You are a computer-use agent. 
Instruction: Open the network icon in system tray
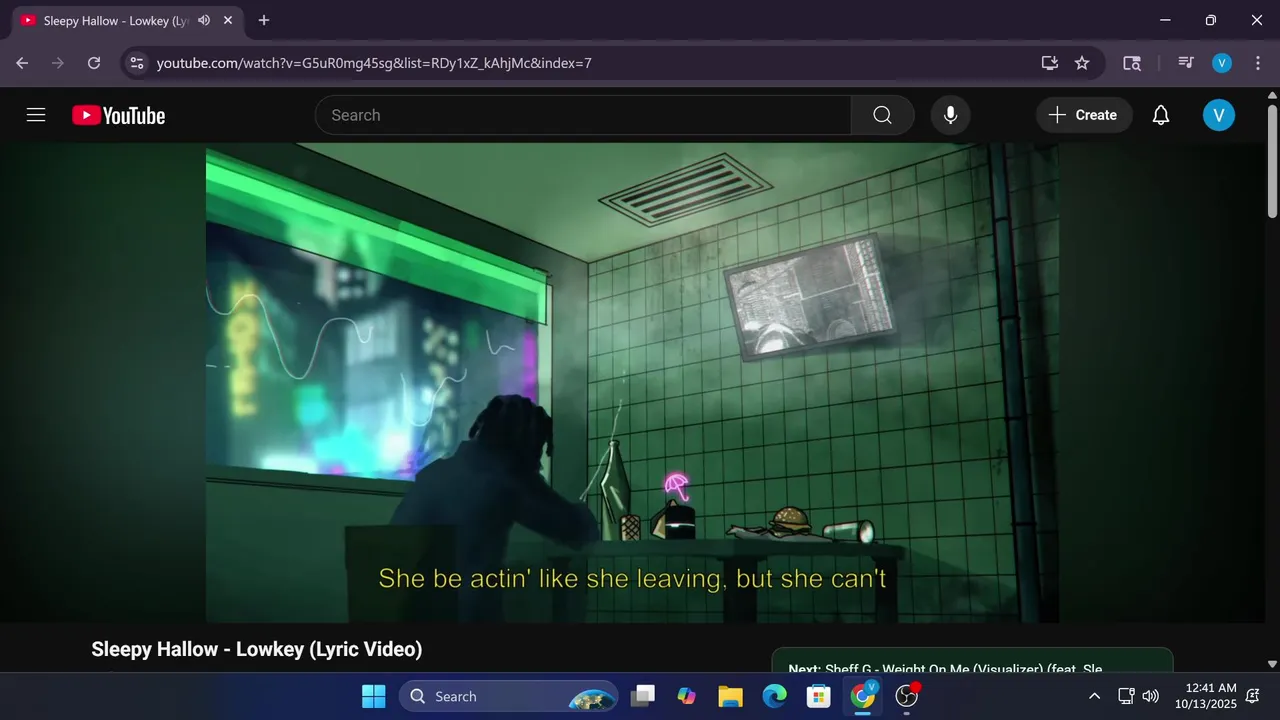click(1126, 696)
